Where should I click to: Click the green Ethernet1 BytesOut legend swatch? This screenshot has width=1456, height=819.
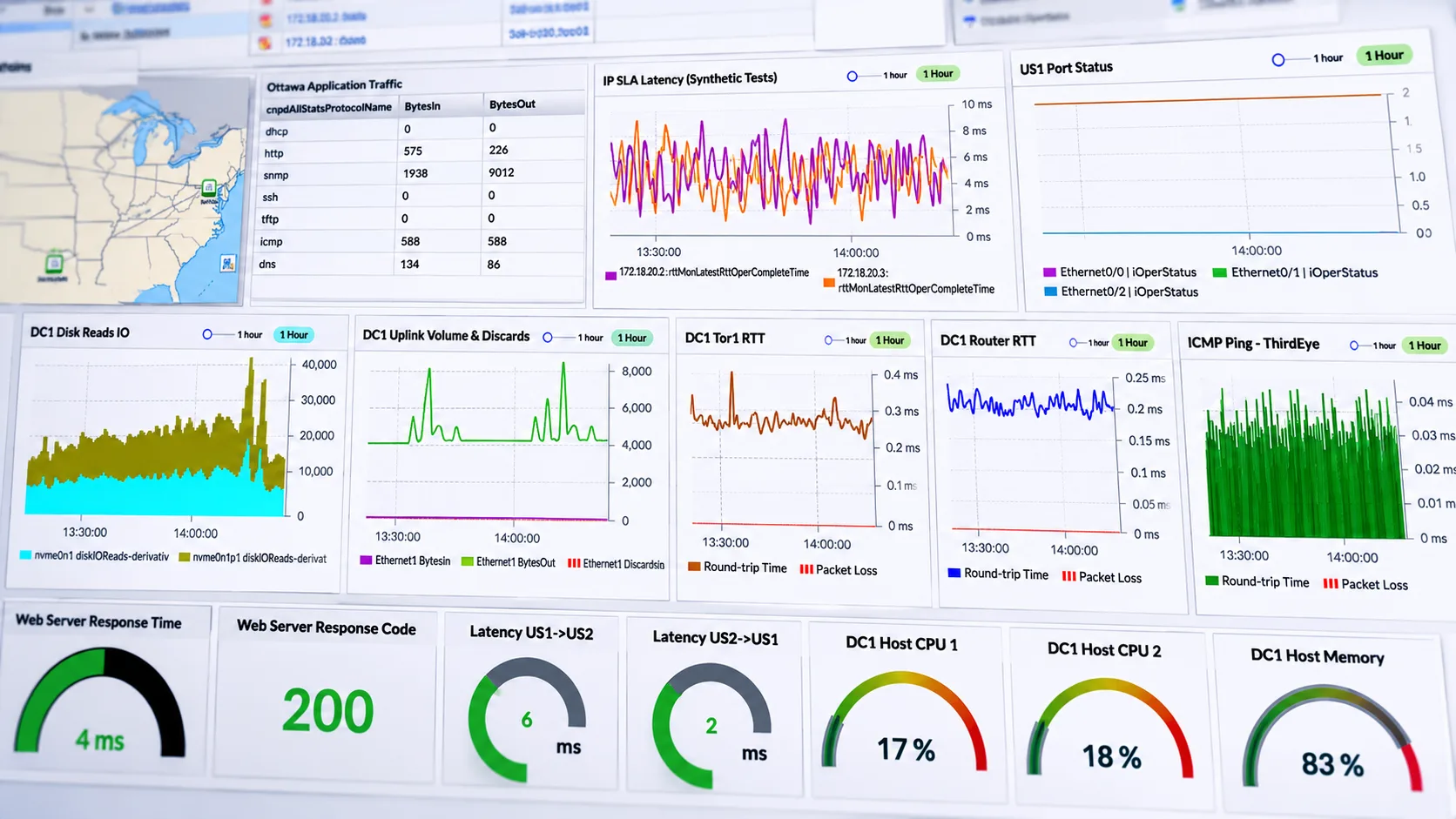[x=467, y=562]
